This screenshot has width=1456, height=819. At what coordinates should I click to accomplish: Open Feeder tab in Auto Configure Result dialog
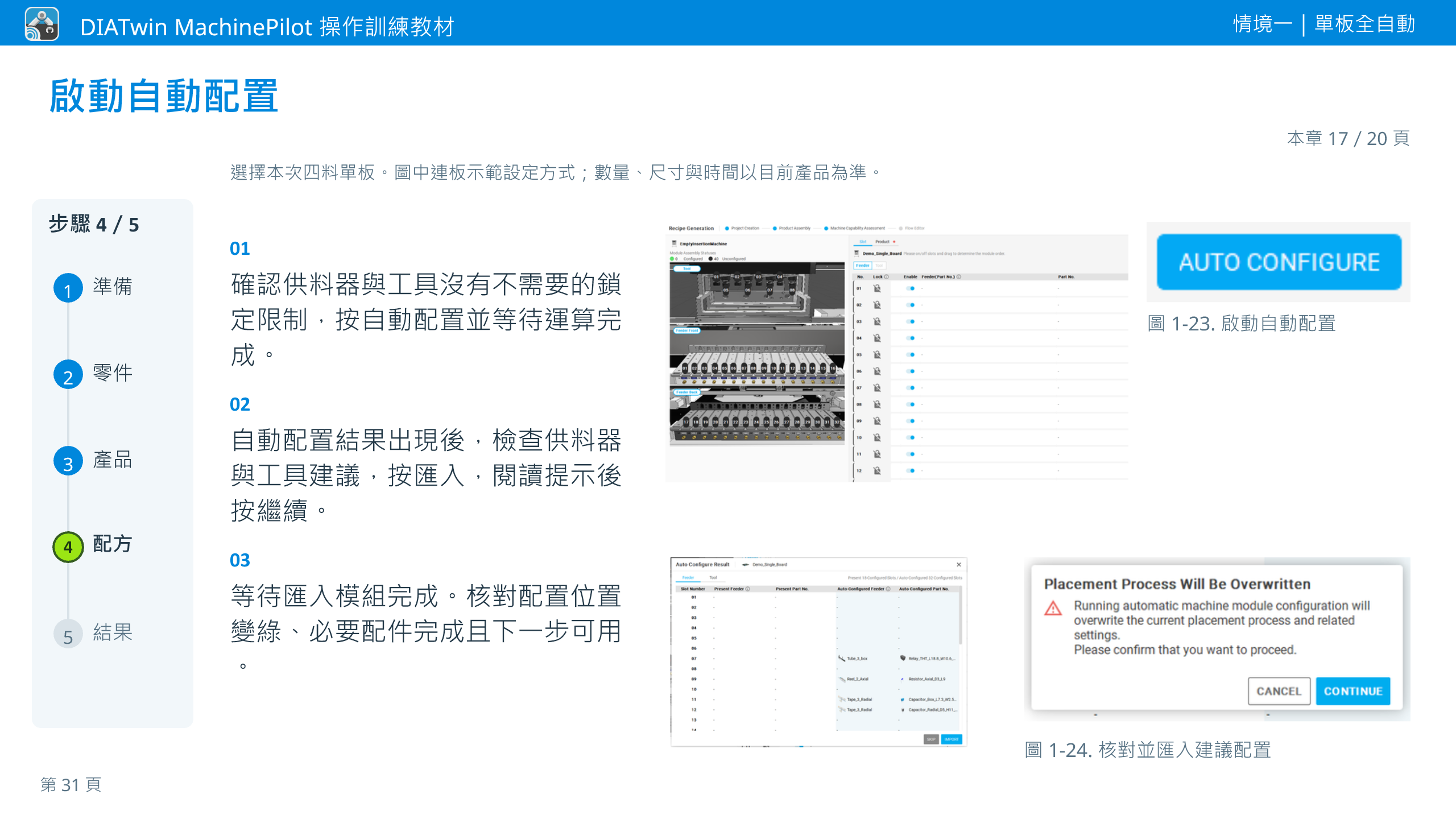(688, 577)
